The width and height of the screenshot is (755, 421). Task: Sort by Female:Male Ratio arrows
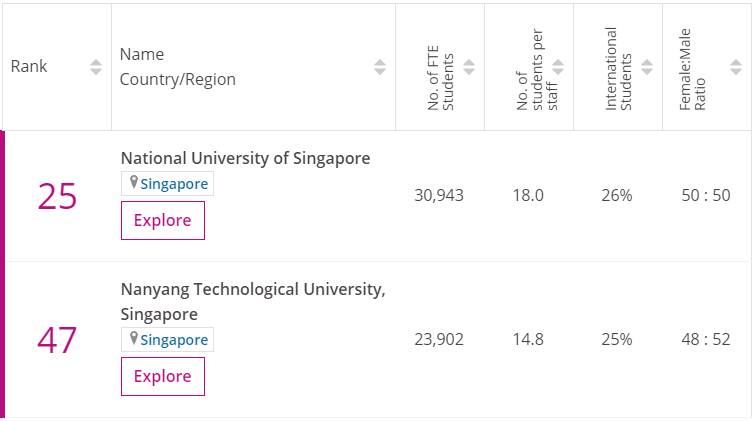point(736,67)
